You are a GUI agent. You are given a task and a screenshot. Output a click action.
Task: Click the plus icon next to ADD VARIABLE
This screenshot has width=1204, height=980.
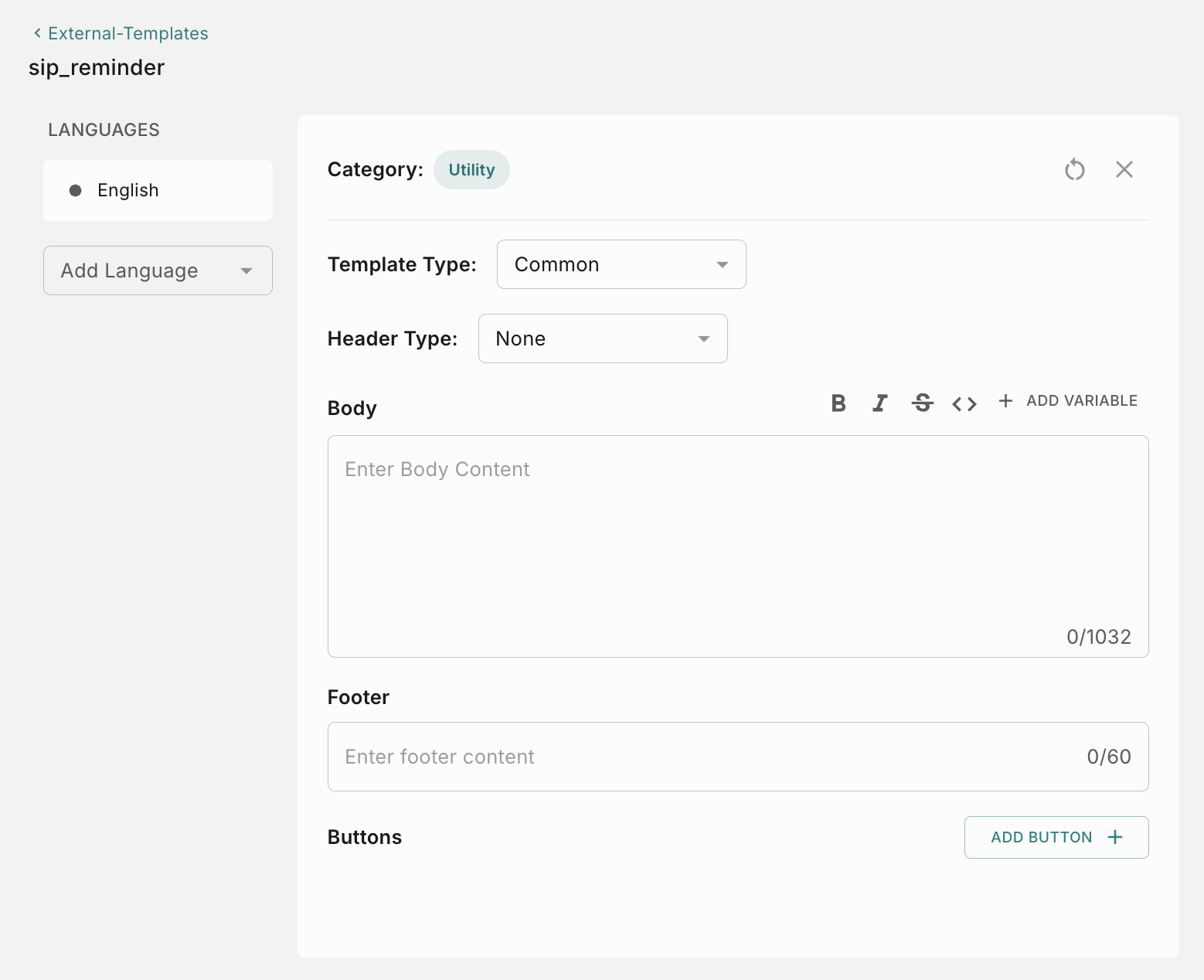(x=1005, y=400)
